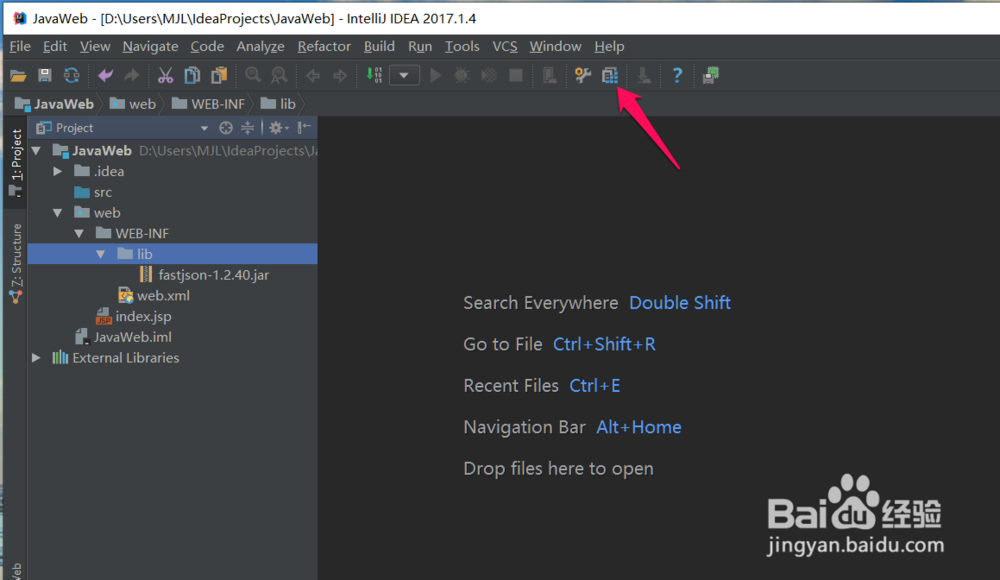Screen dimensions: 1000x580
Task: Open the Code menu
Action: [x=207, y=47]
